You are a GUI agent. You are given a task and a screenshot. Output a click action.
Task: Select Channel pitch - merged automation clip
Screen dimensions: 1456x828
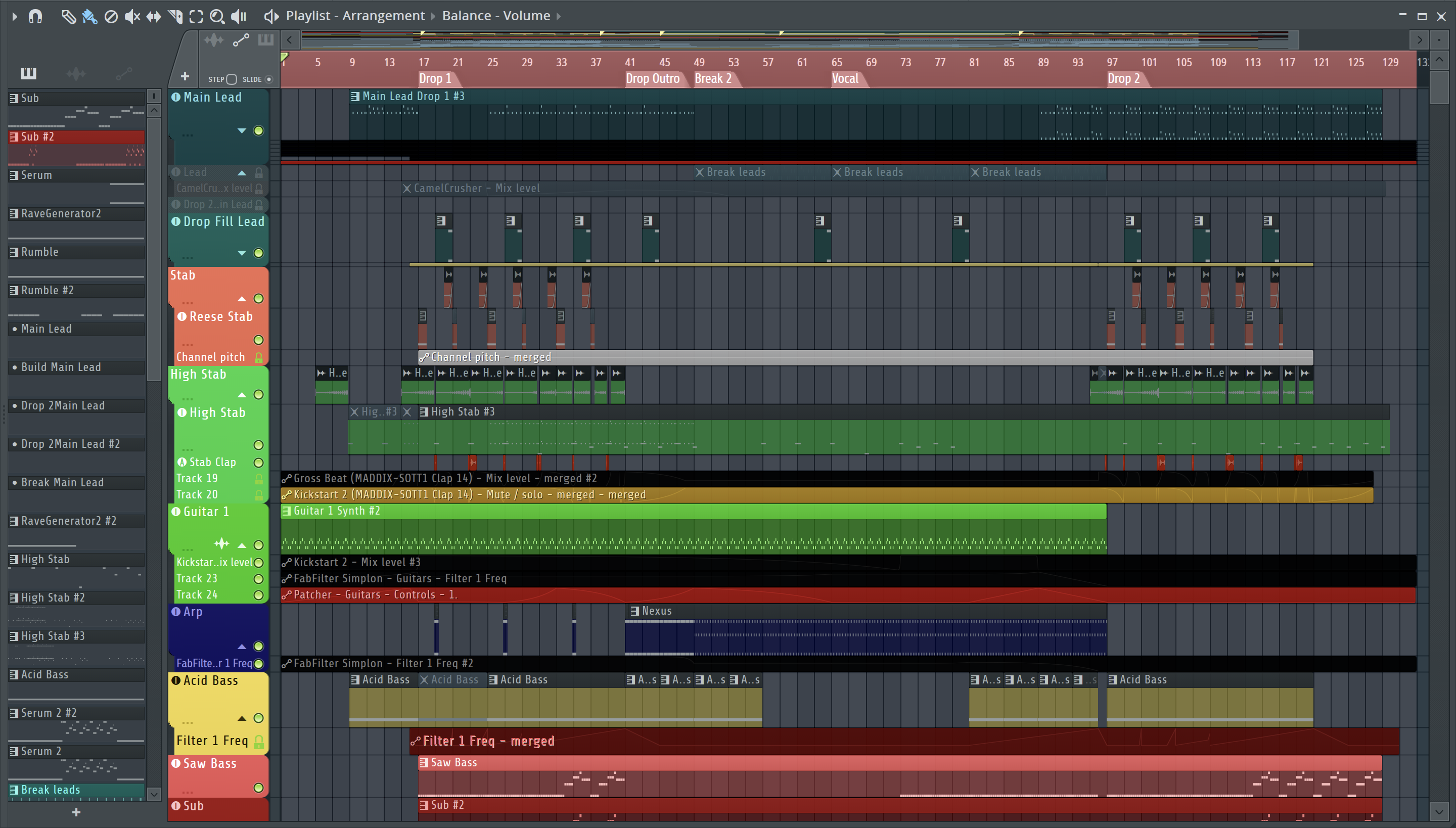point(866,357)
